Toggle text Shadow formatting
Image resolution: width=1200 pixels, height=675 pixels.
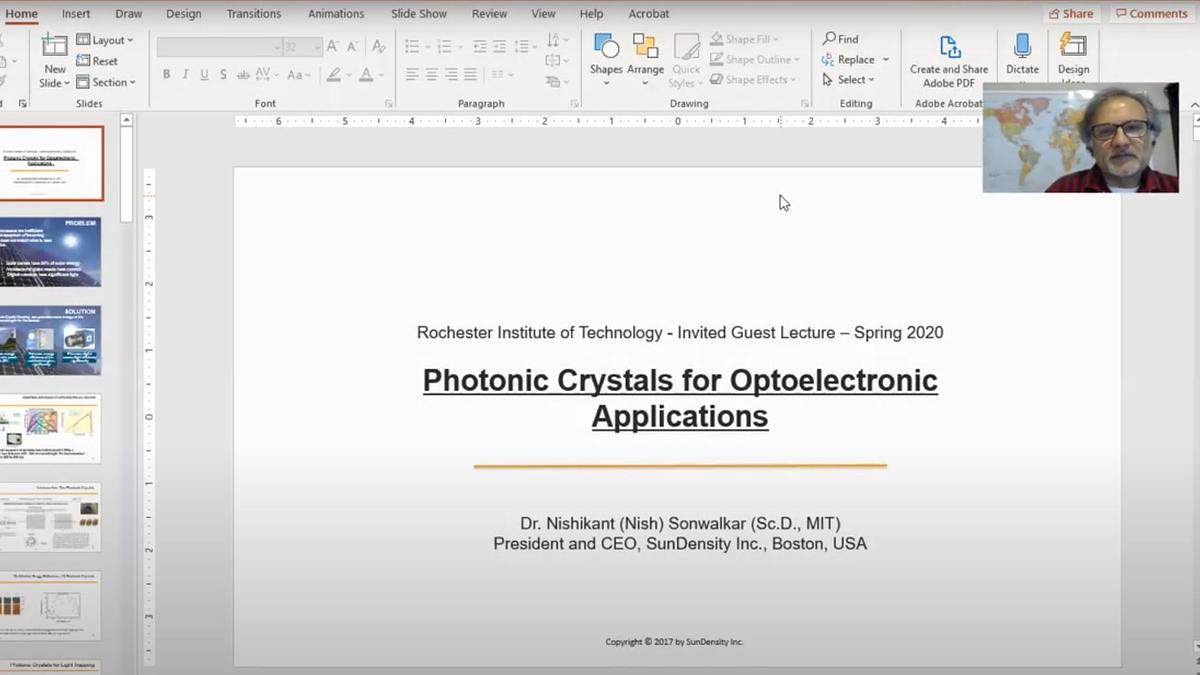pyautogui.click(x=223, y=75)
